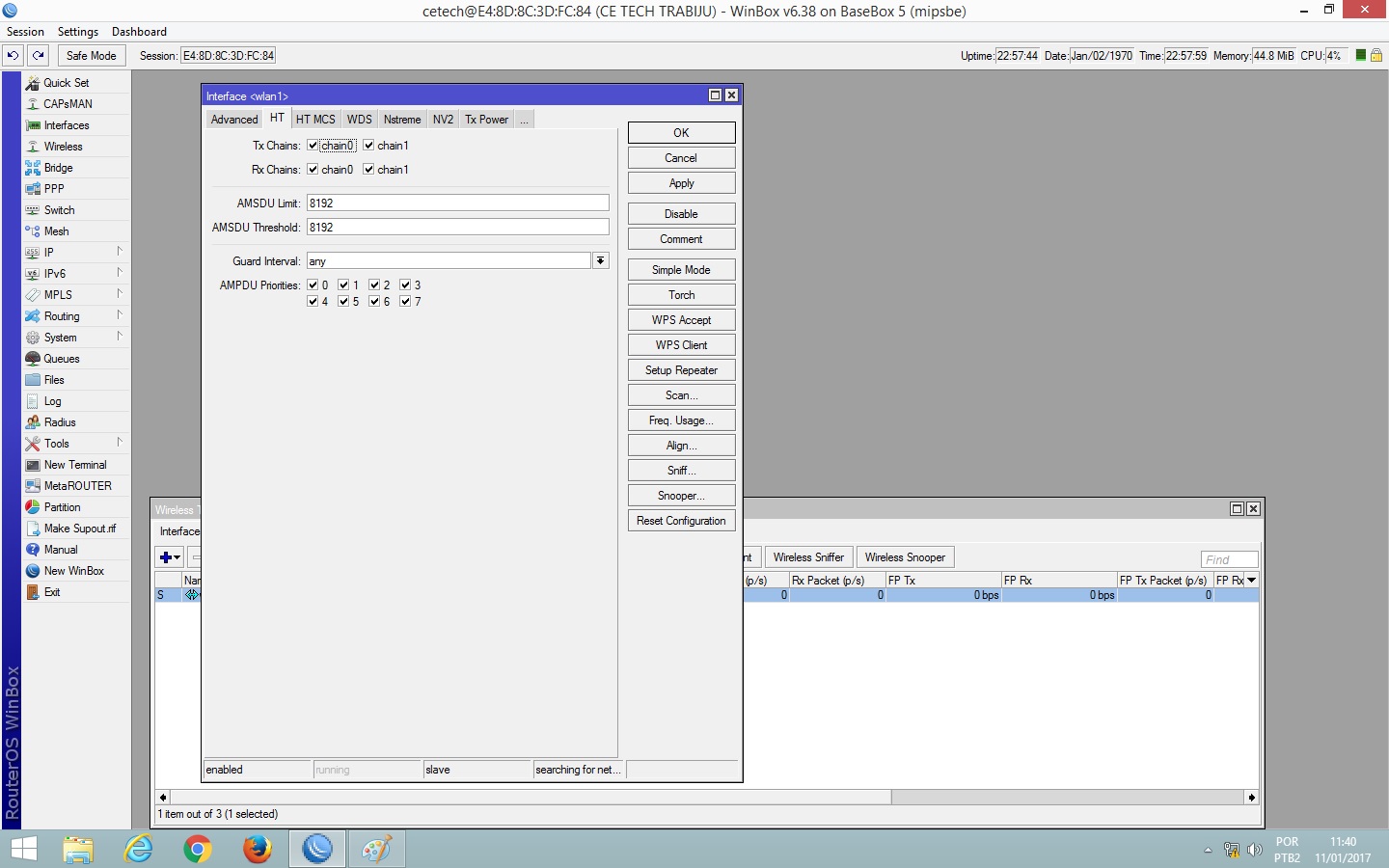Click the Scan... button
This screenshot has height=868, width=1389.
pos(681,395)
